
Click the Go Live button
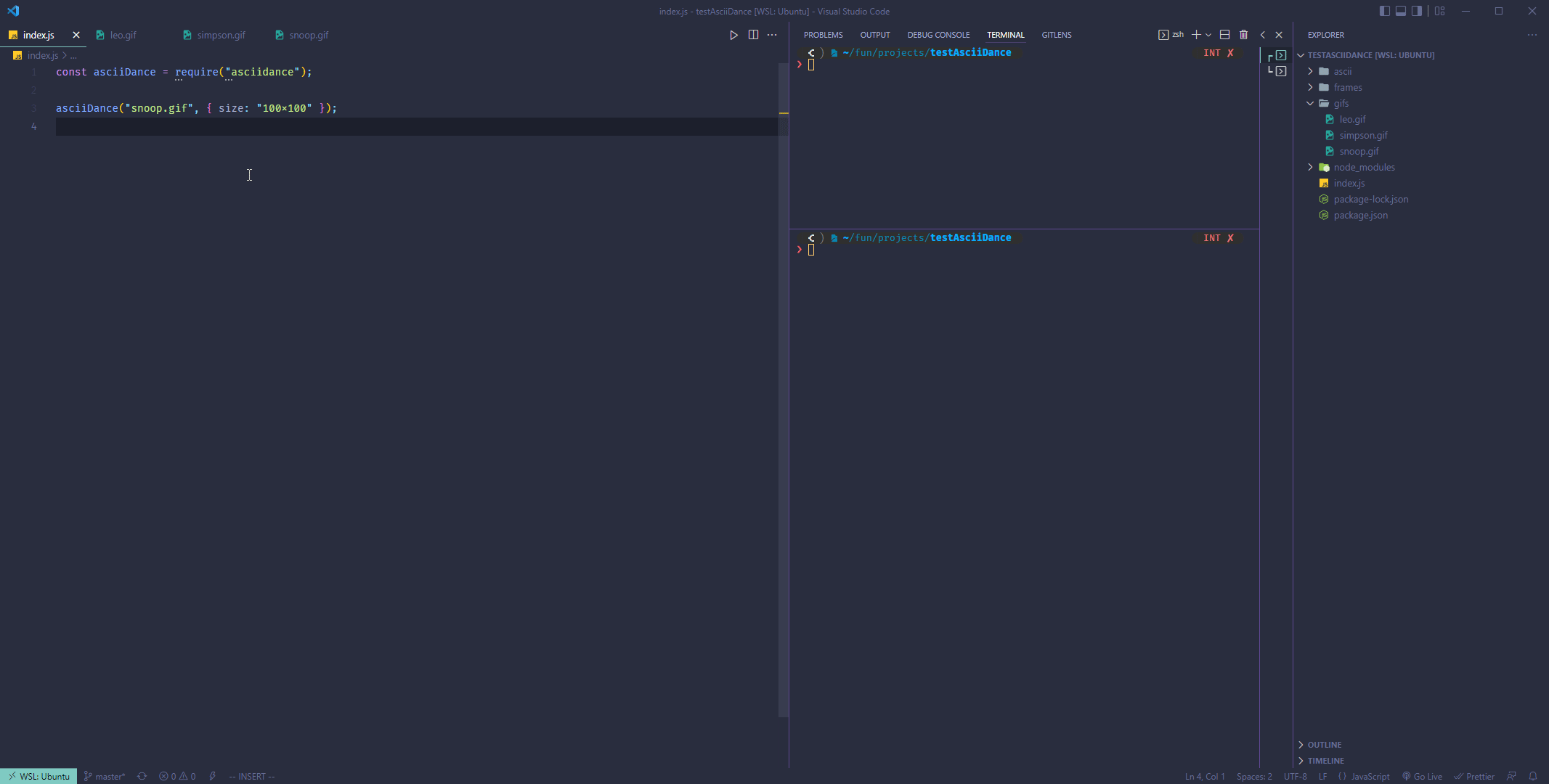(x=1422, y=776)
